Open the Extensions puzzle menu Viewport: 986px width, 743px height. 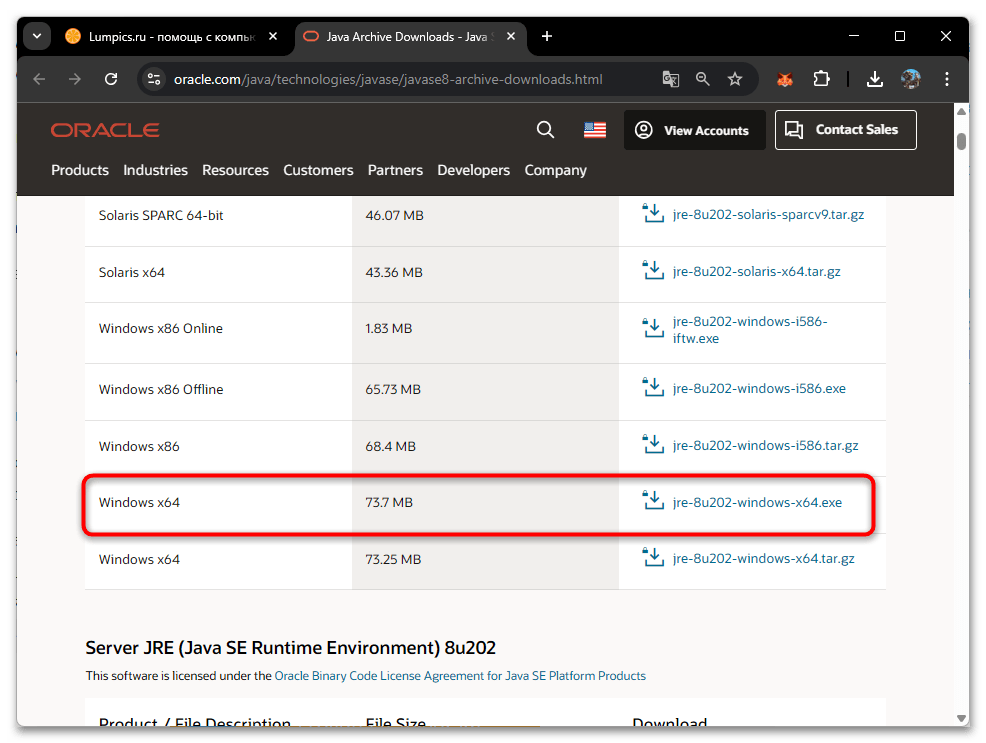821,79
